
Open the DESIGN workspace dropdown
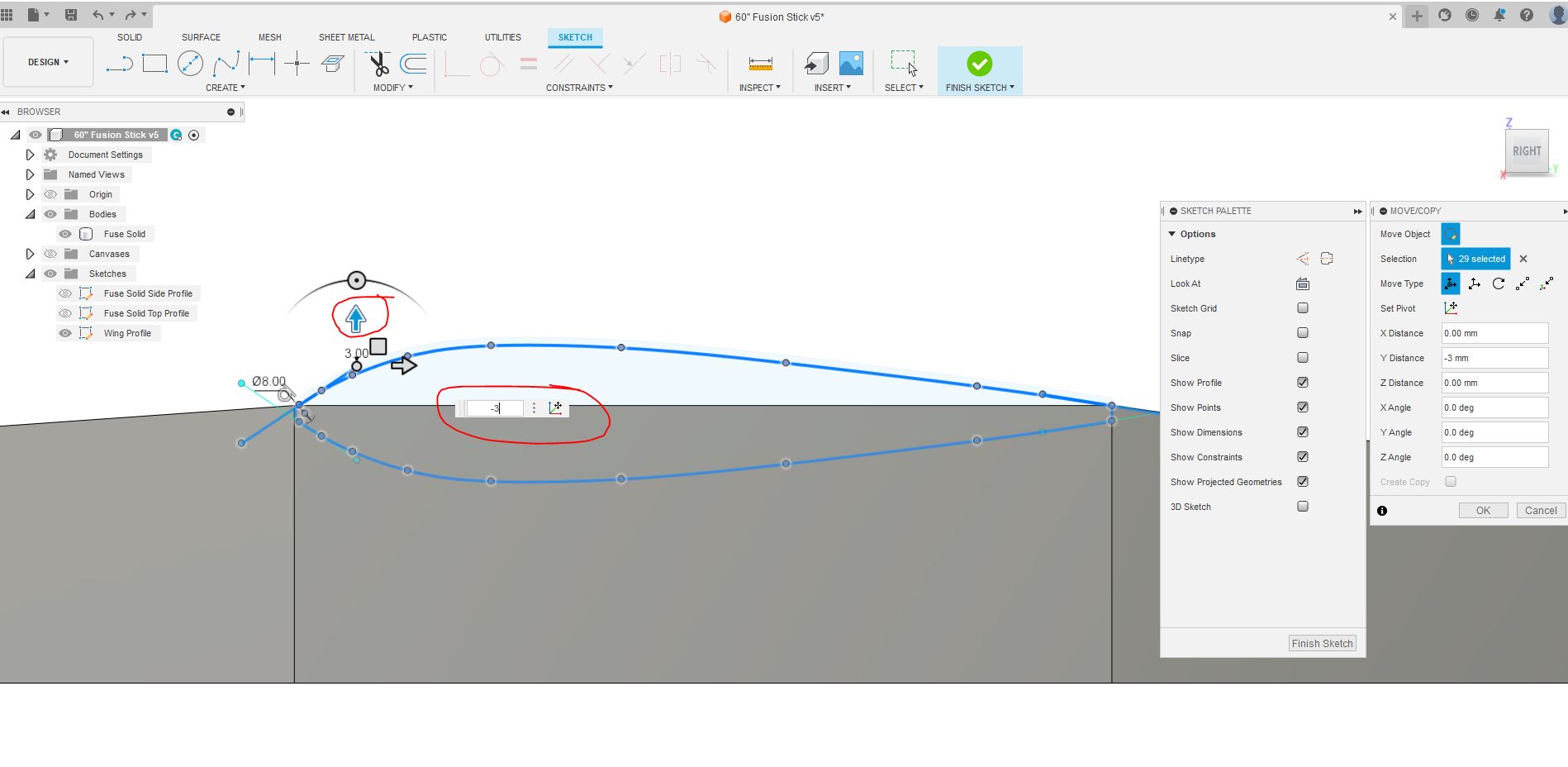click(48, 62)
